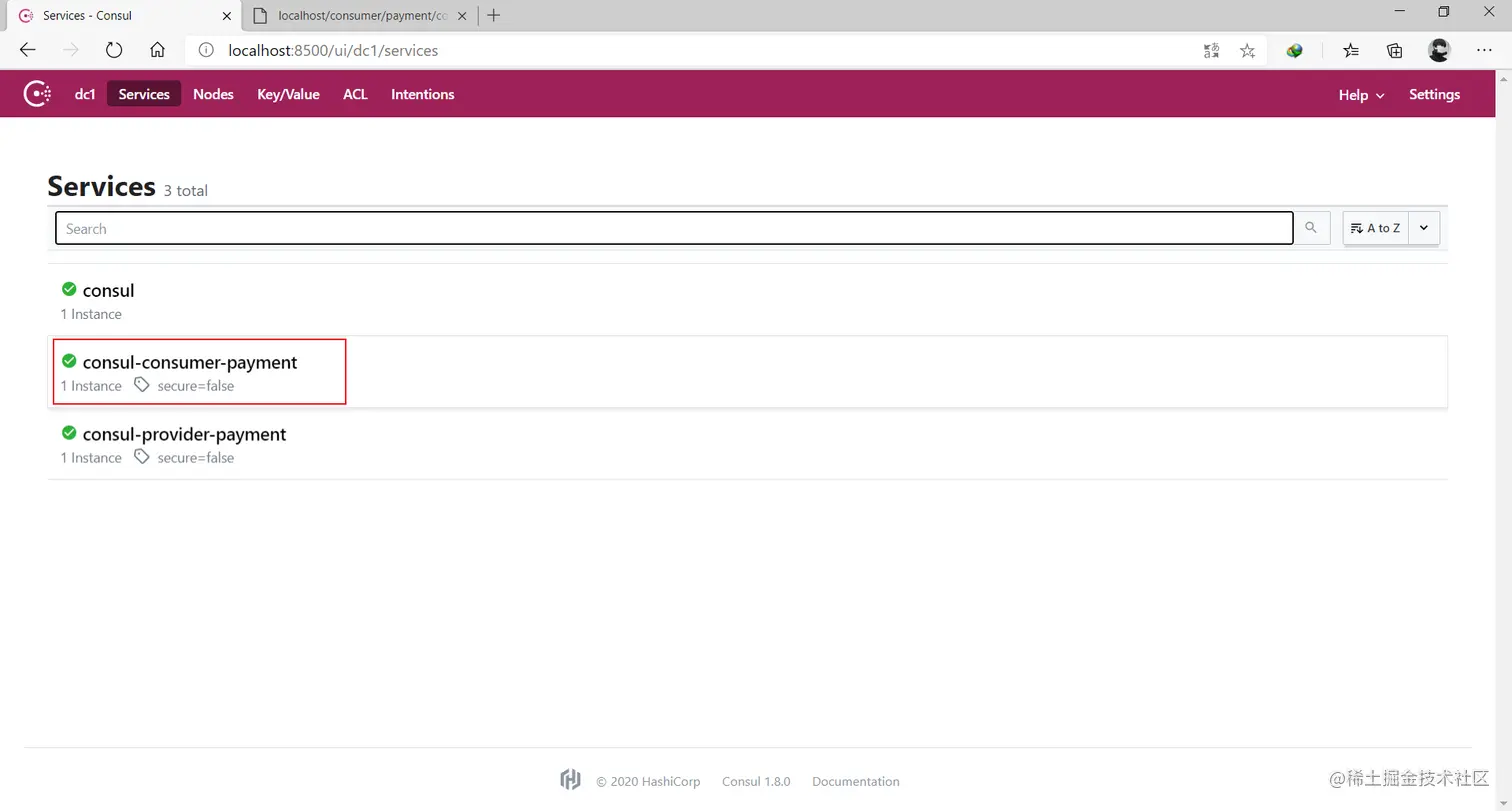Click the green health check icon for consul
Screen dimensions: 1512x811
[x=69, y=289]
